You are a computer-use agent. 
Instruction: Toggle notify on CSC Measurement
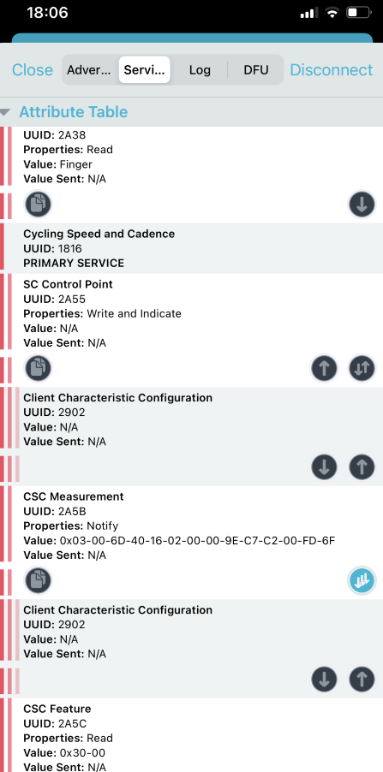pos(362,580)
